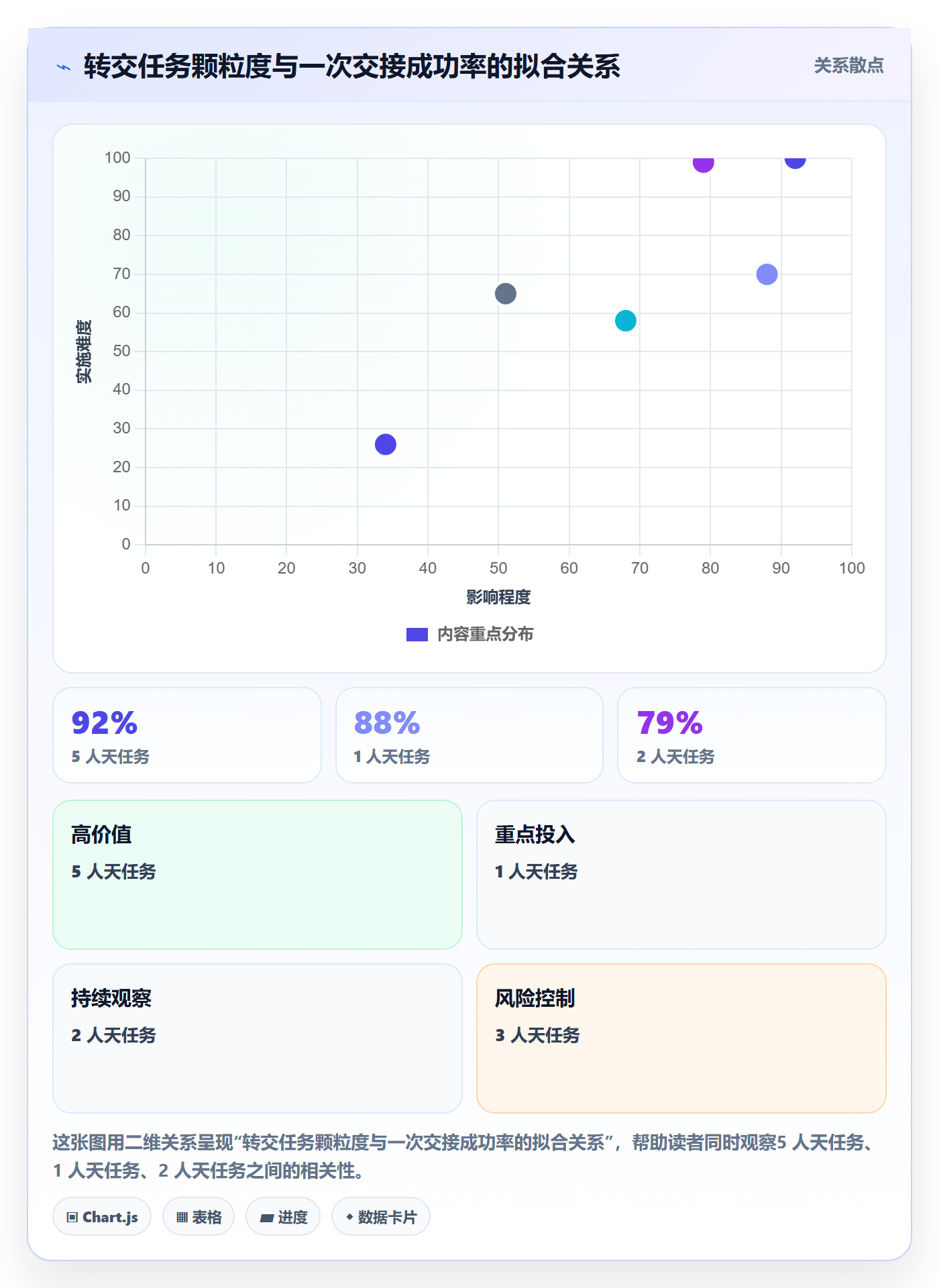Open the 79% 2 人天任务 stat card
The width and height of the screenshot is (939, 1288).
coord(752,735)
